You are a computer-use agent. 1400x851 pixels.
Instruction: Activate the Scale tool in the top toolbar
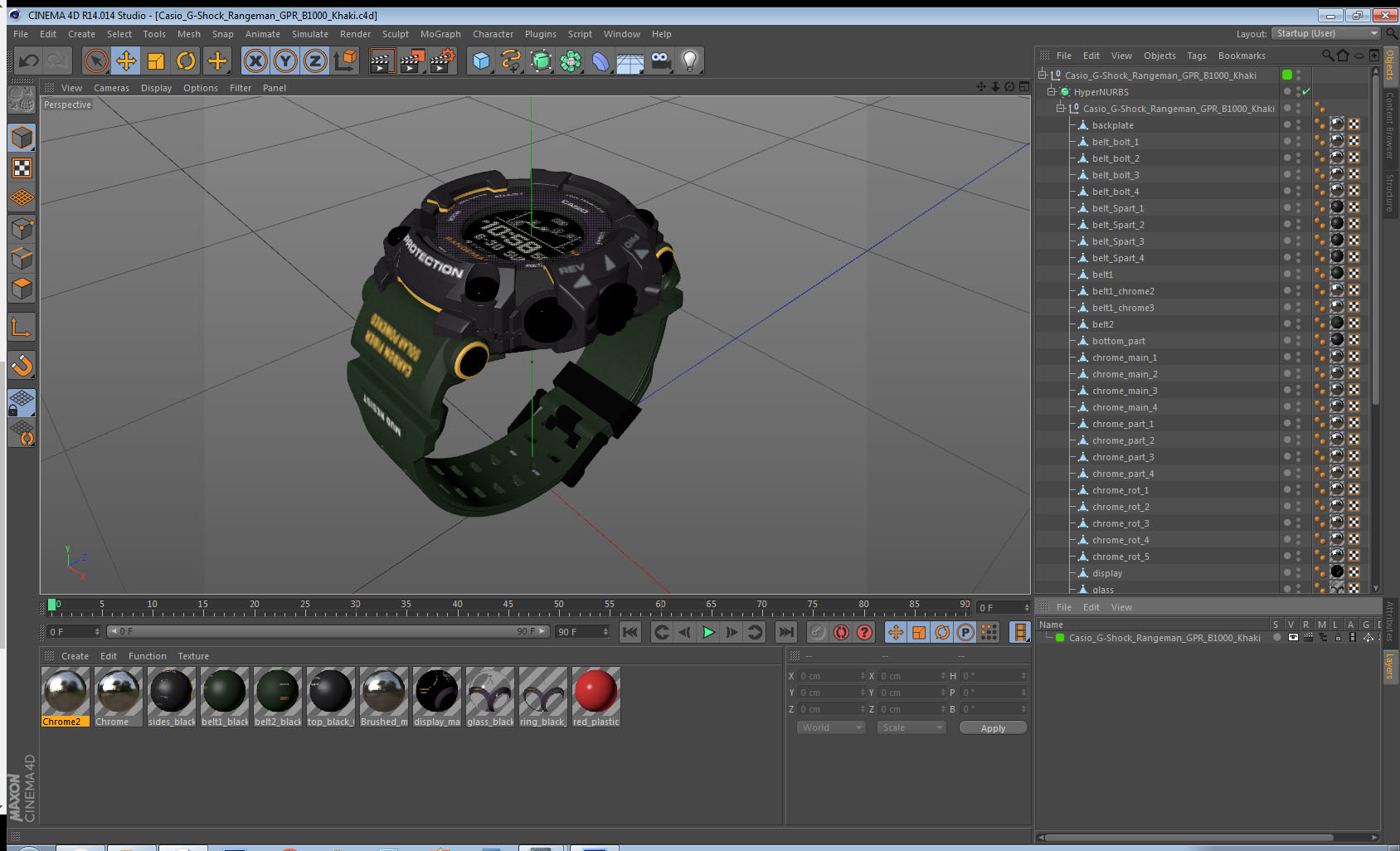pyautogui.click(x=156, y=61)
